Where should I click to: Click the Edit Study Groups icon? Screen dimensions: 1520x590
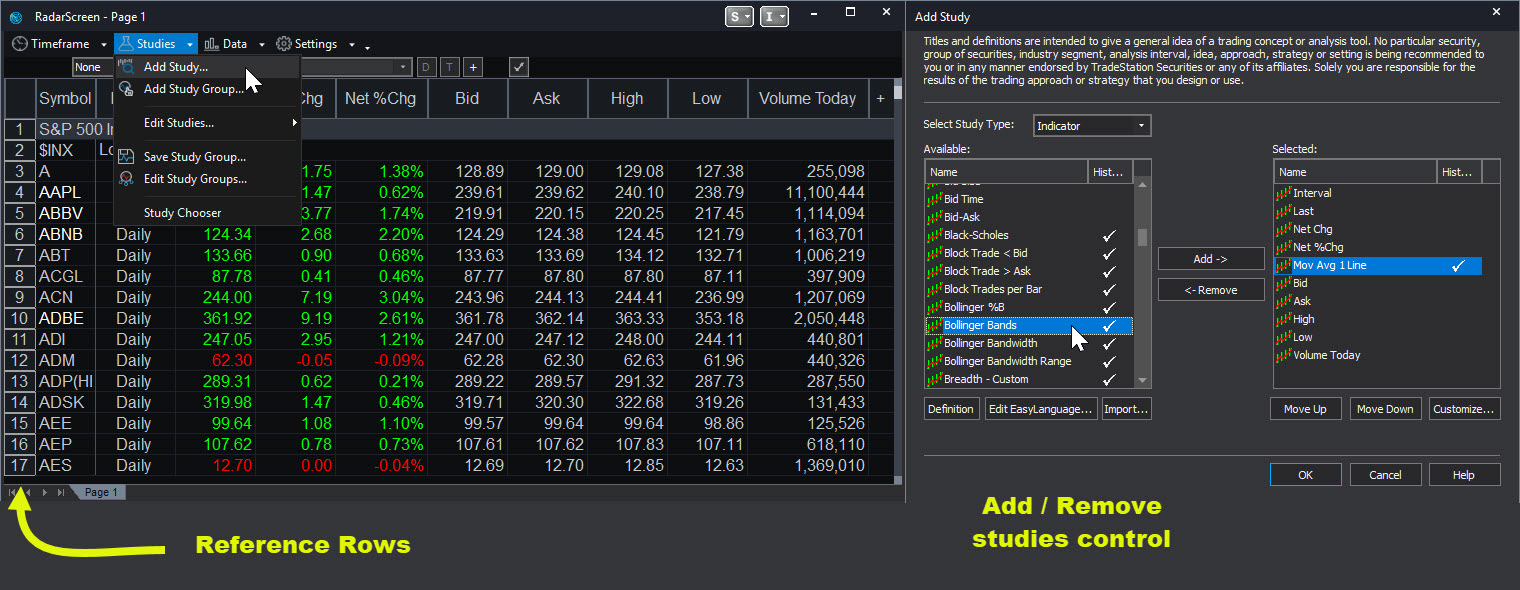point(127,179)
